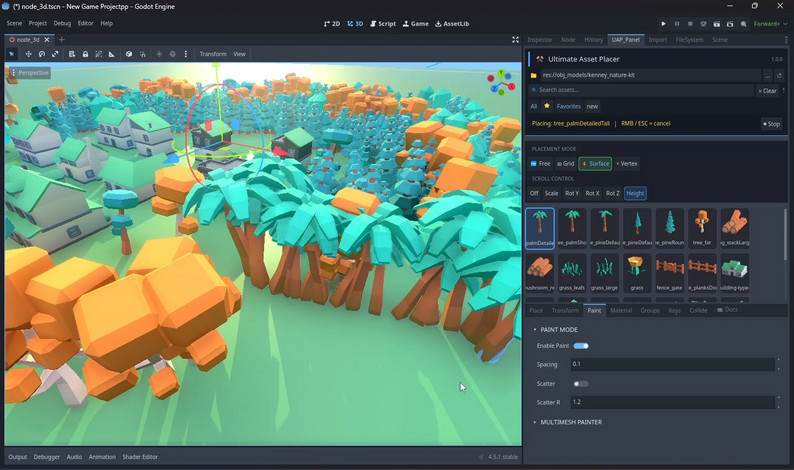Click the Scatter R value stepper arrows
This screenshot has width=794, height=470.
pos(778,402)
